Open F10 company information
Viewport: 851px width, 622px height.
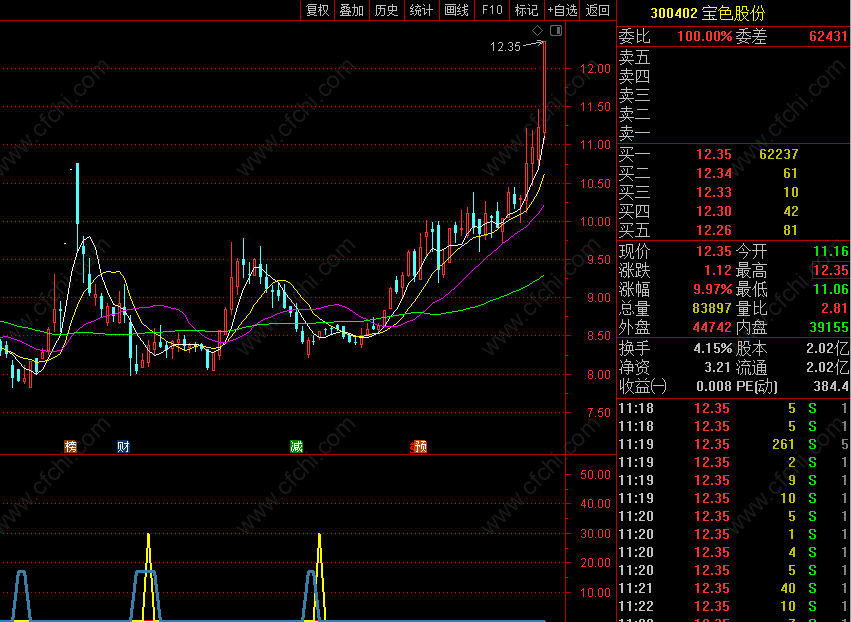point(492,10)
